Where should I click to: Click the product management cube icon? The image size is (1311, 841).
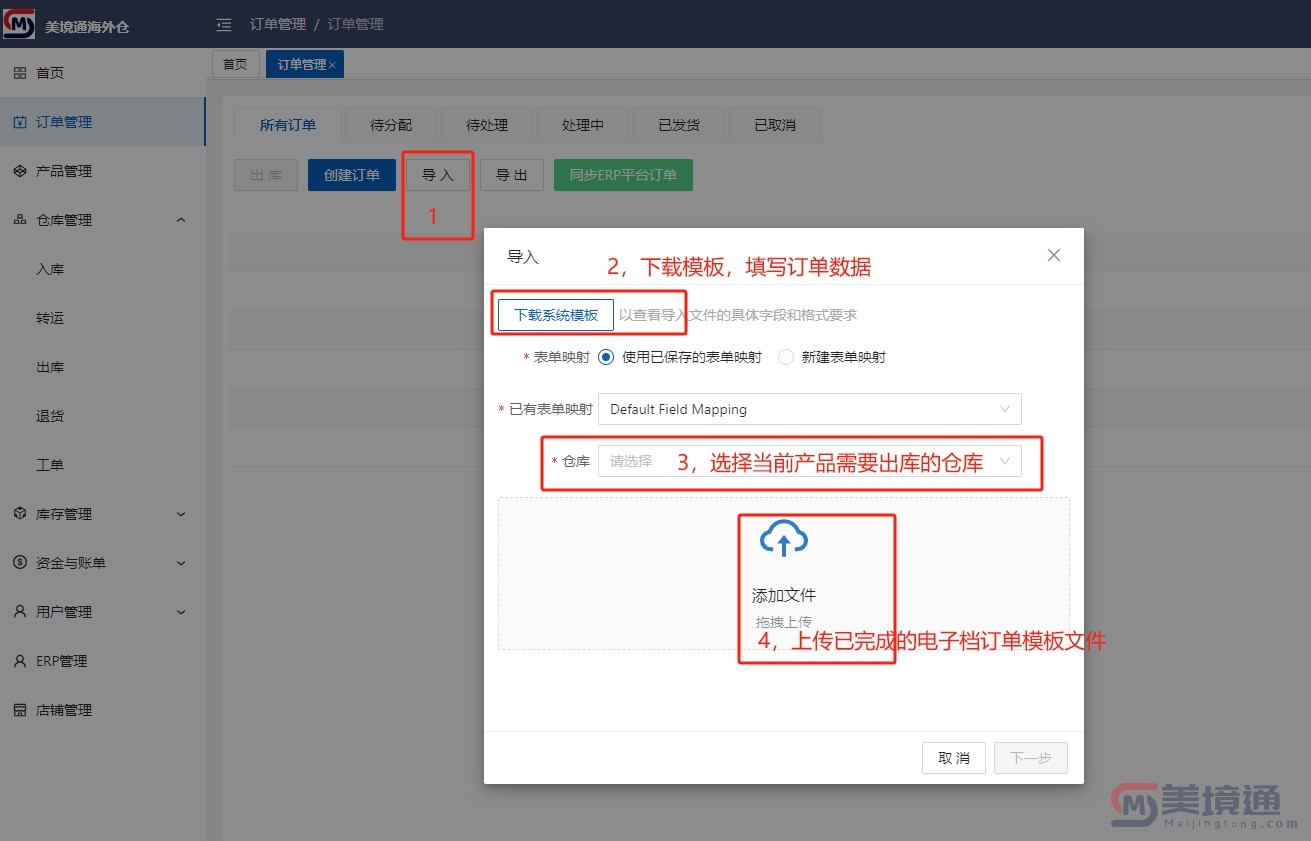pos(20,171)
